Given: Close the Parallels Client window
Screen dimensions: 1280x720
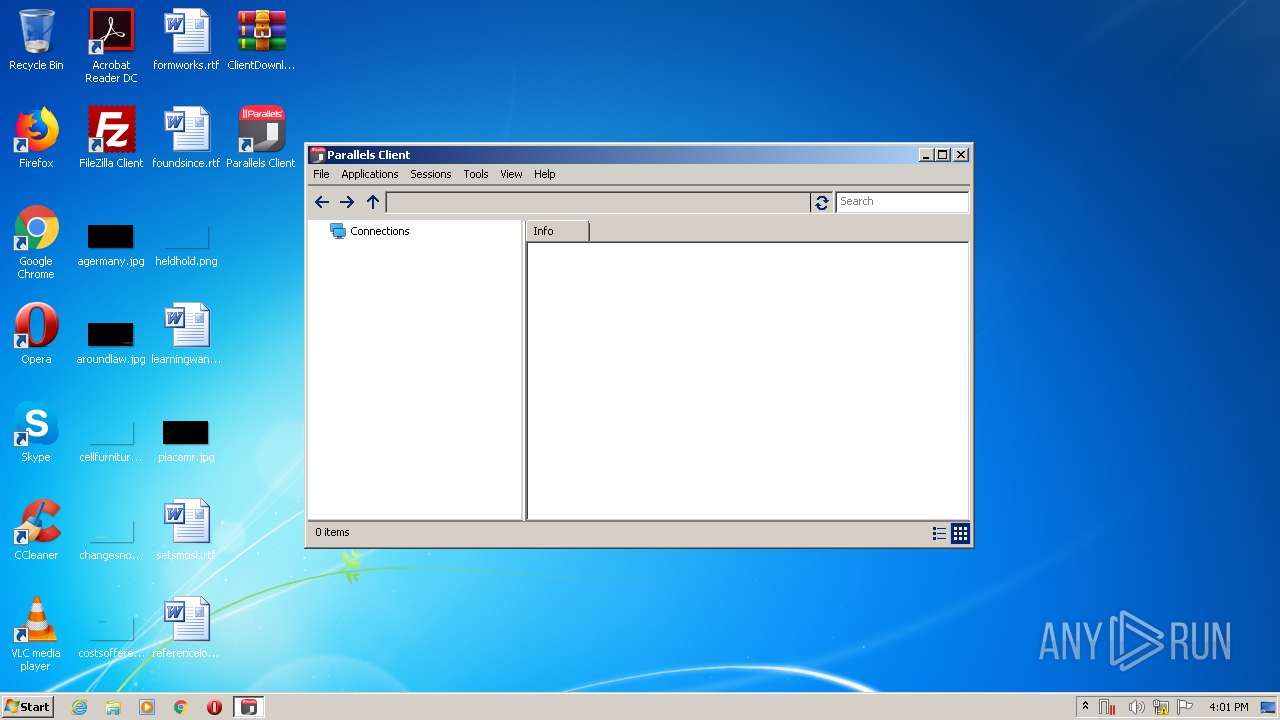Looking at the screenshot, I should (961, 155).
